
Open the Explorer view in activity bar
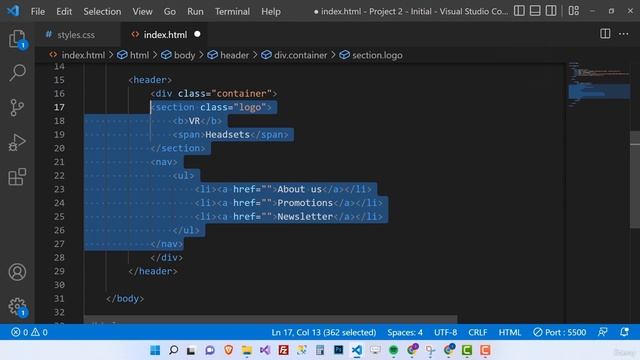[x=17, y=39]
